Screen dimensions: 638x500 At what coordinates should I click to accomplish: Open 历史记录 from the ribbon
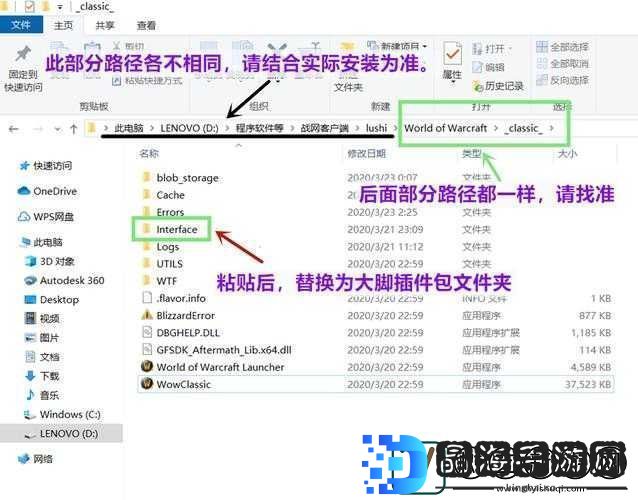pos(497,86)
